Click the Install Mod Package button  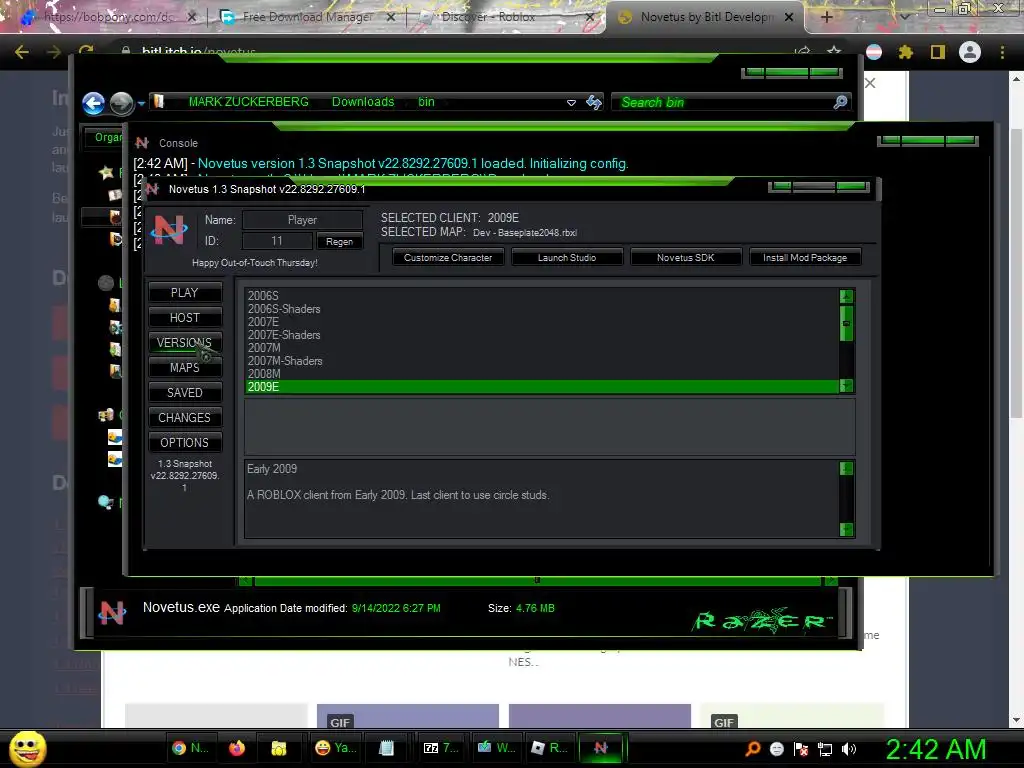pos(805,257)
